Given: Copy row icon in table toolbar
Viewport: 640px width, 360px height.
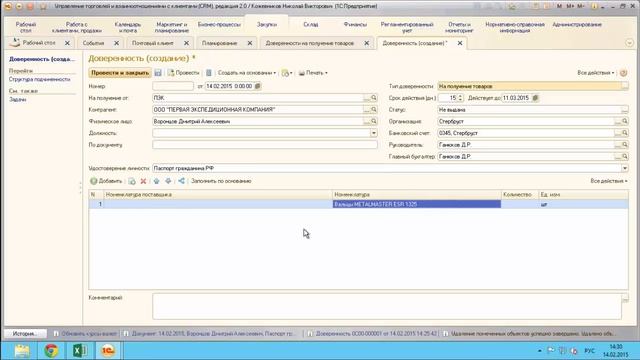Looking at the screenshot, I should 132,181.
